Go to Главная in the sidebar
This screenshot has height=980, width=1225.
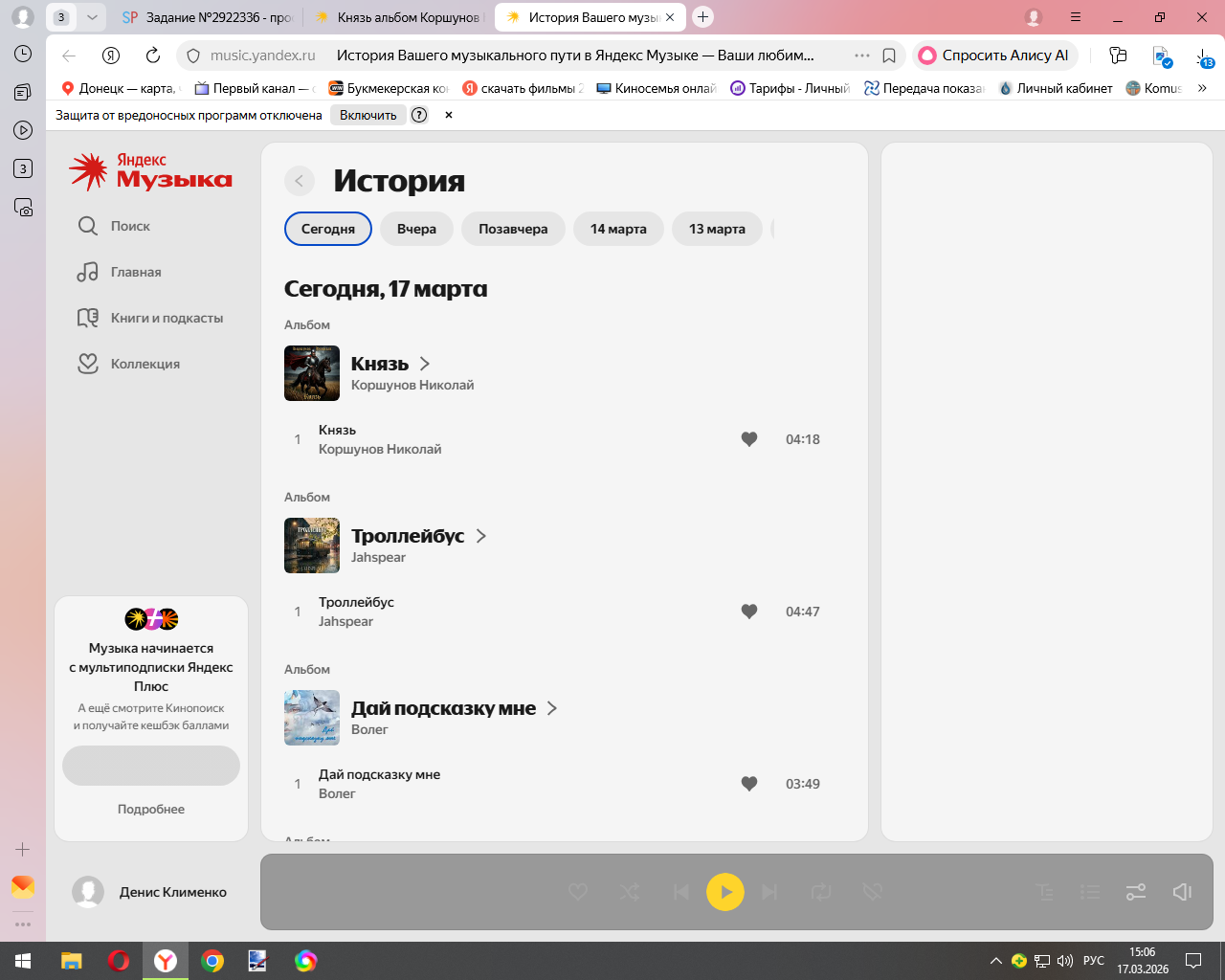click(x=119, y=272)
